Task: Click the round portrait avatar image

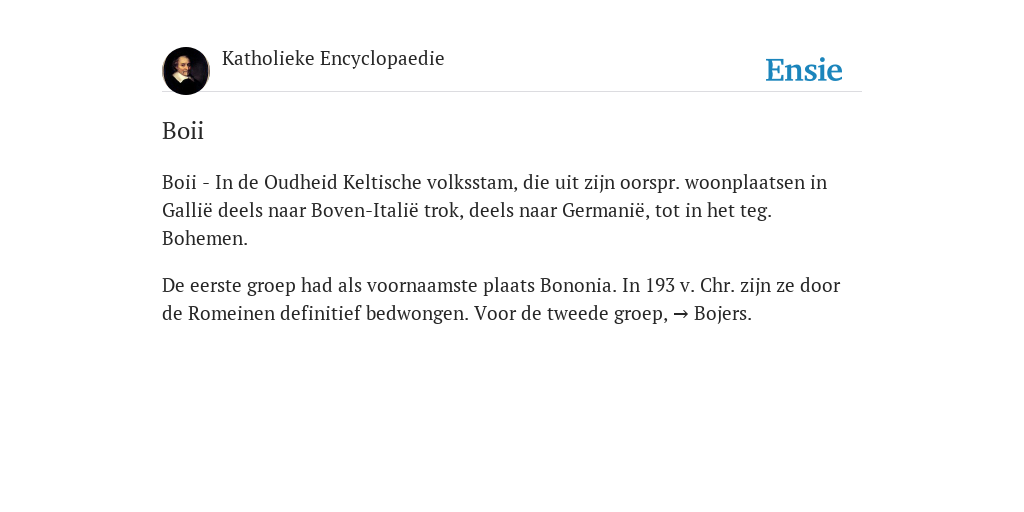Action: pos(185,71)
